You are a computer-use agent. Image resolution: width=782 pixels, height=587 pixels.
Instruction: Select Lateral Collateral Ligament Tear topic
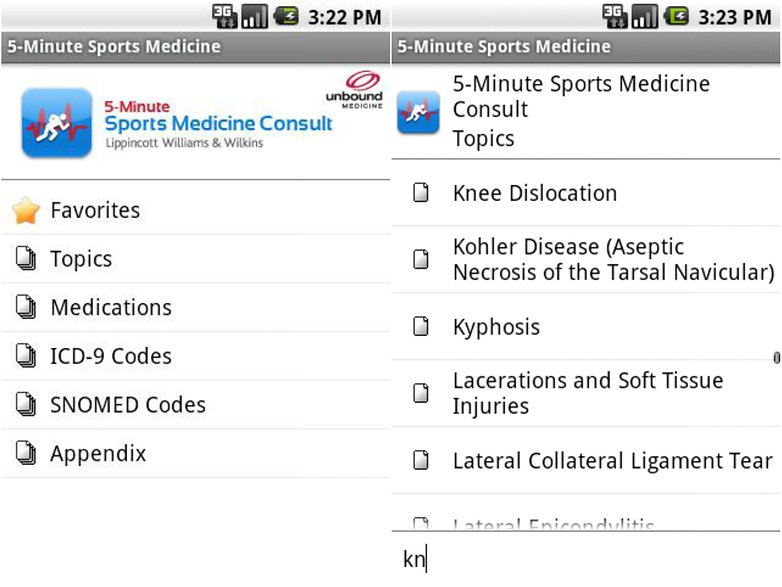pos(586,460)
